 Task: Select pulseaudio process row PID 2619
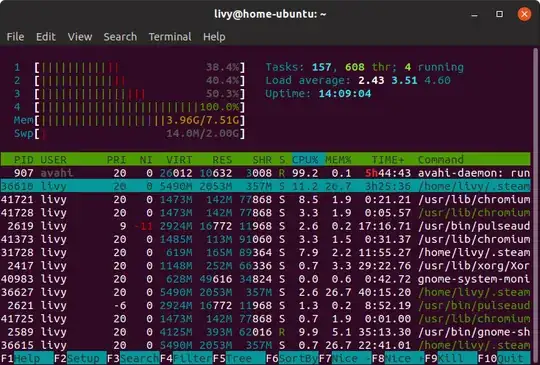pyautogui.click(x=265, y=226)
